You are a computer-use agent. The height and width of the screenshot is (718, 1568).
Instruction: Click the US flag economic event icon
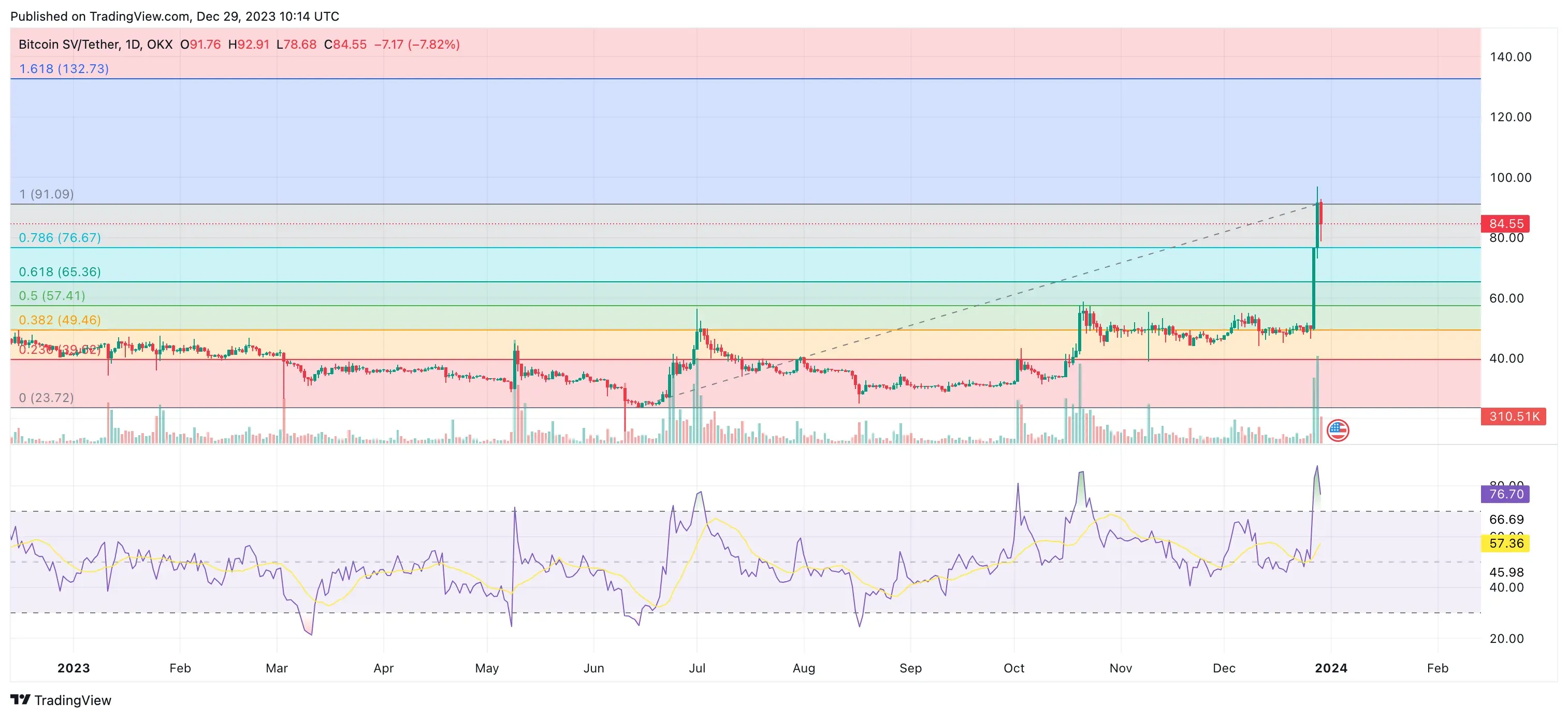click(x=1337, y=430)
